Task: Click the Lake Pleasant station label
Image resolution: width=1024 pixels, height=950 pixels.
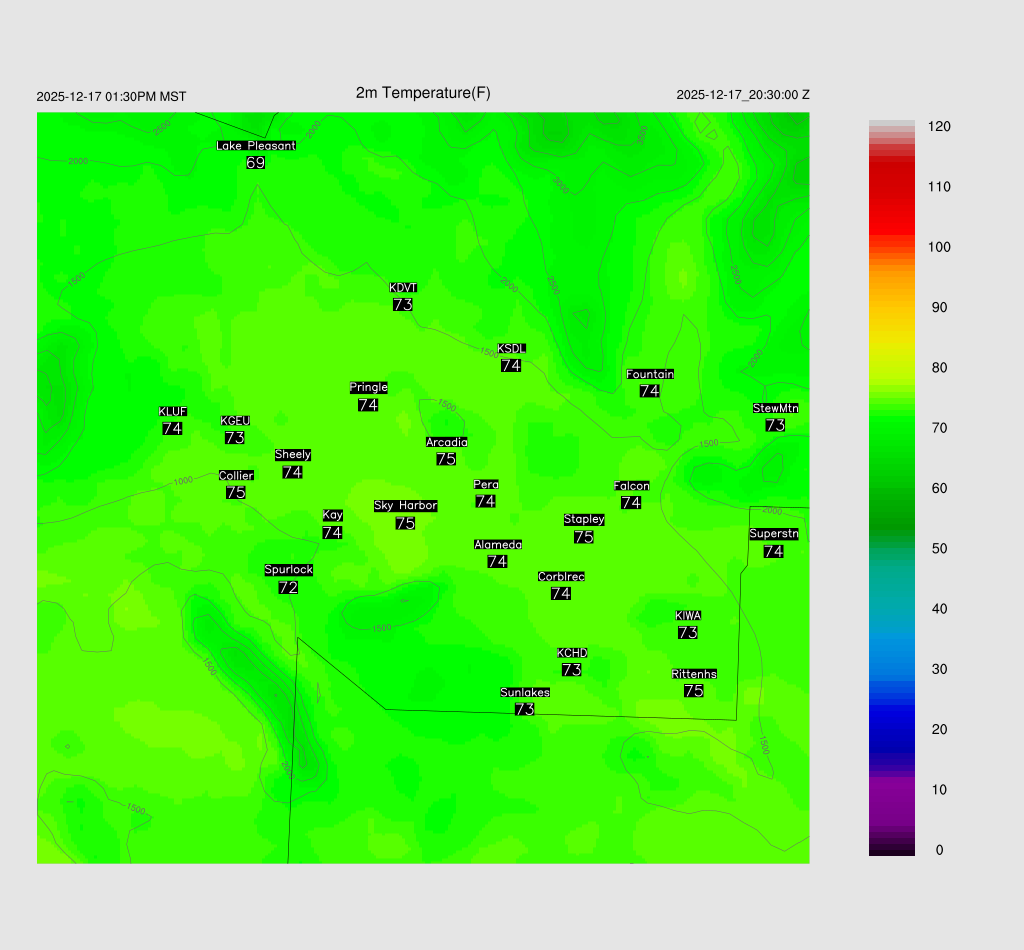Action: 256,146
